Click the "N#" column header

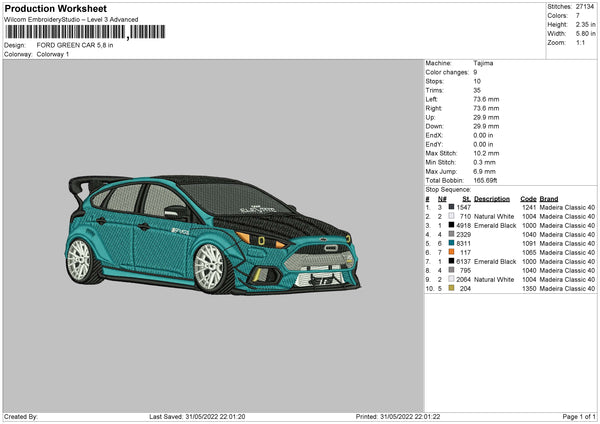tap(442, 199)
